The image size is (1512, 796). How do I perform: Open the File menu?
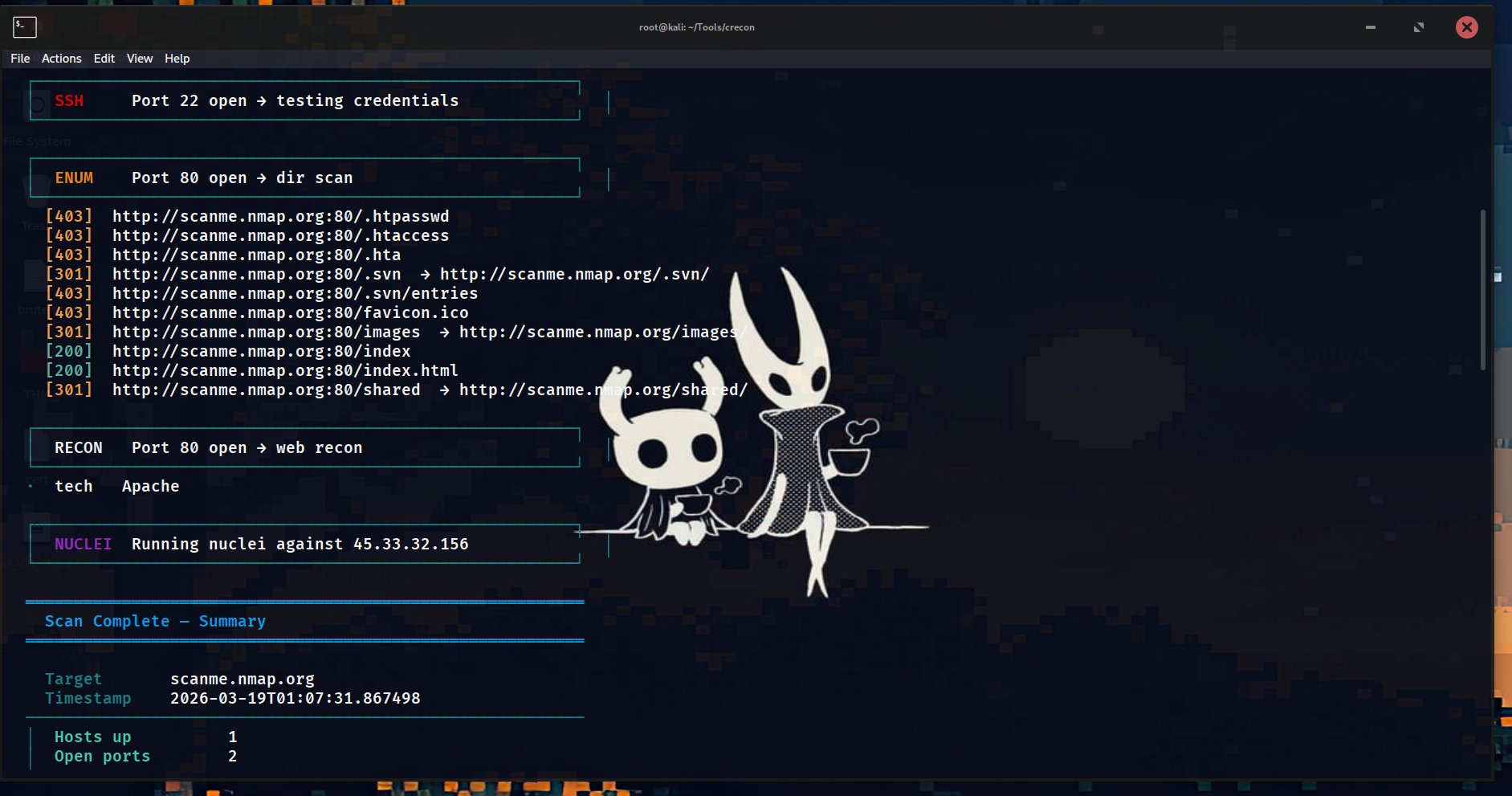pos(19,58)
